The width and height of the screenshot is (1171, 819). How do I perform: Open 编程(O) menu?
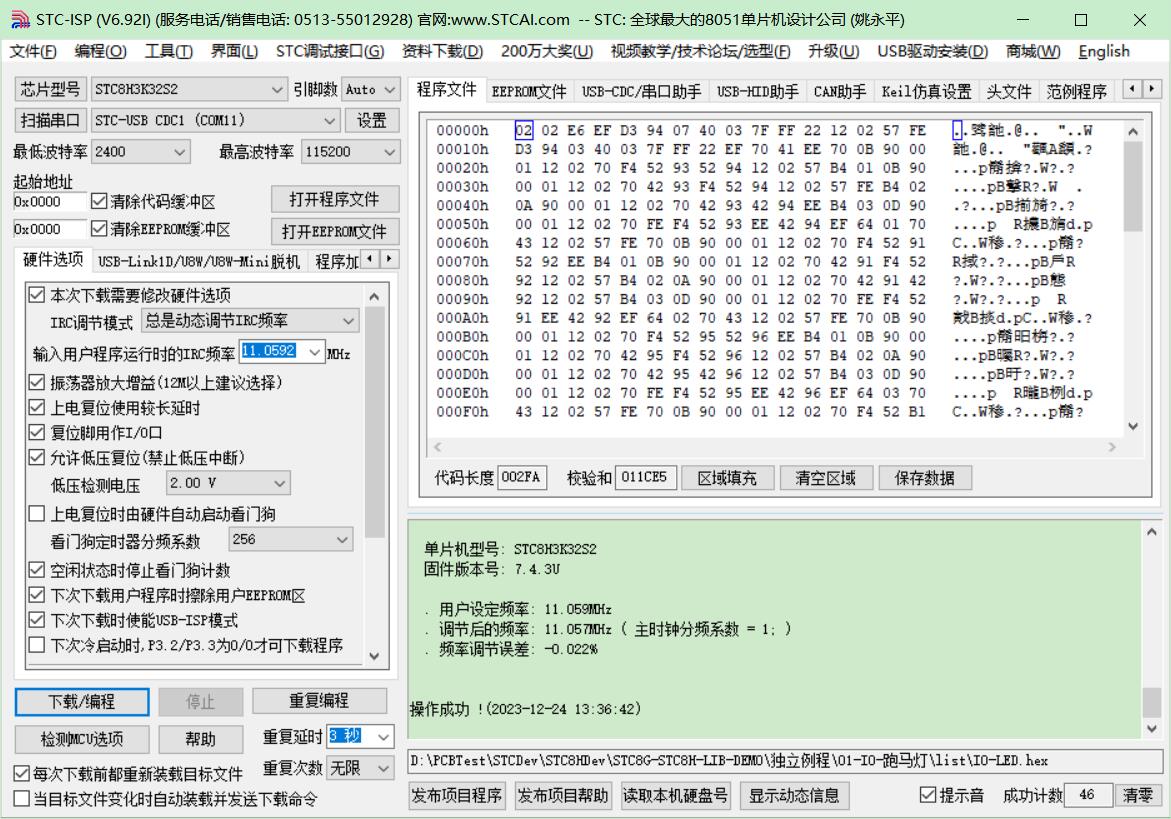pyautogui.click(x=101, y=52)
